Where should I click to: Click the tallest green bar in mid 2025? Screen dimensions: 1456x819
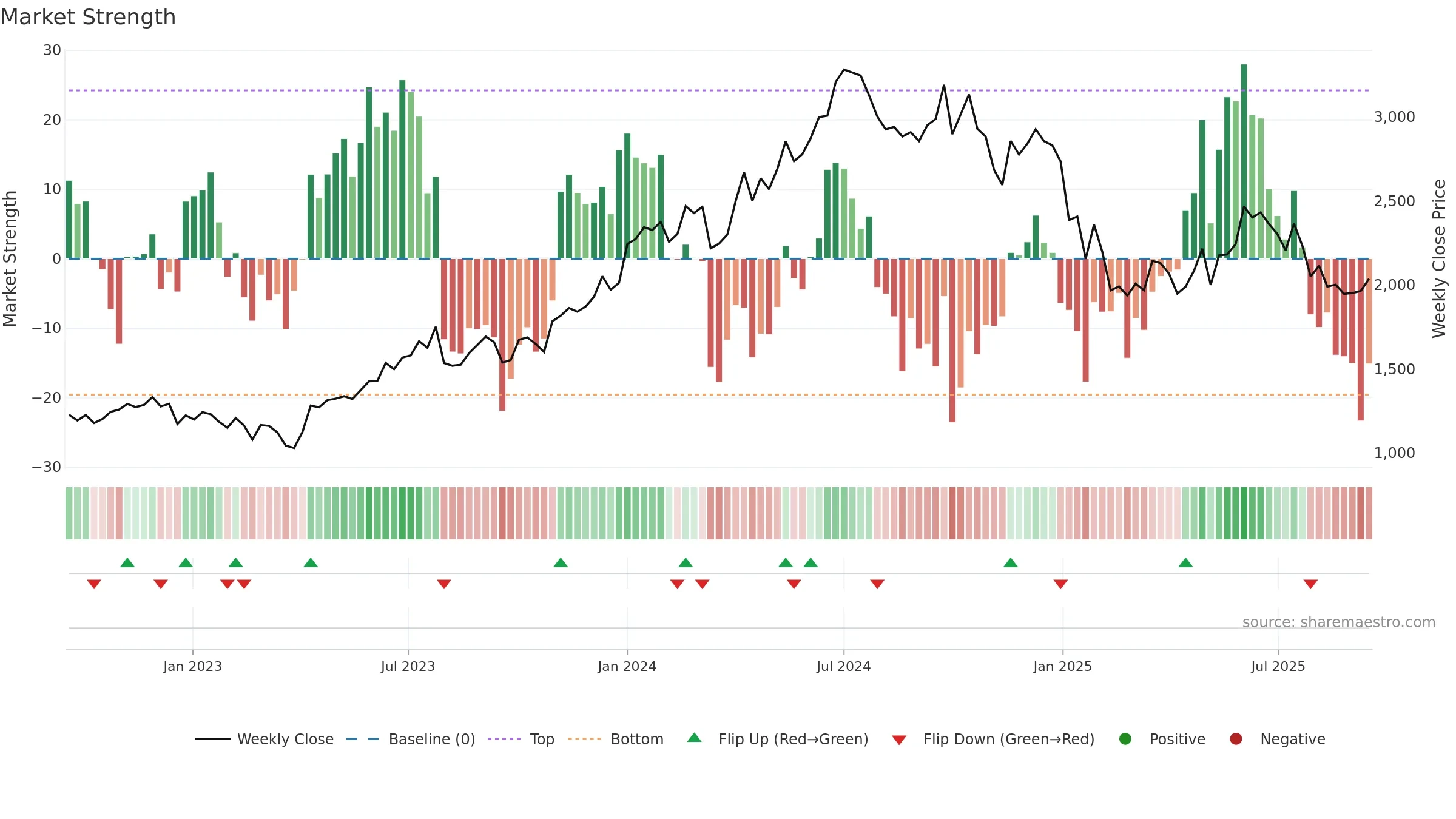pyautogui.click(x=1244, y=161)
